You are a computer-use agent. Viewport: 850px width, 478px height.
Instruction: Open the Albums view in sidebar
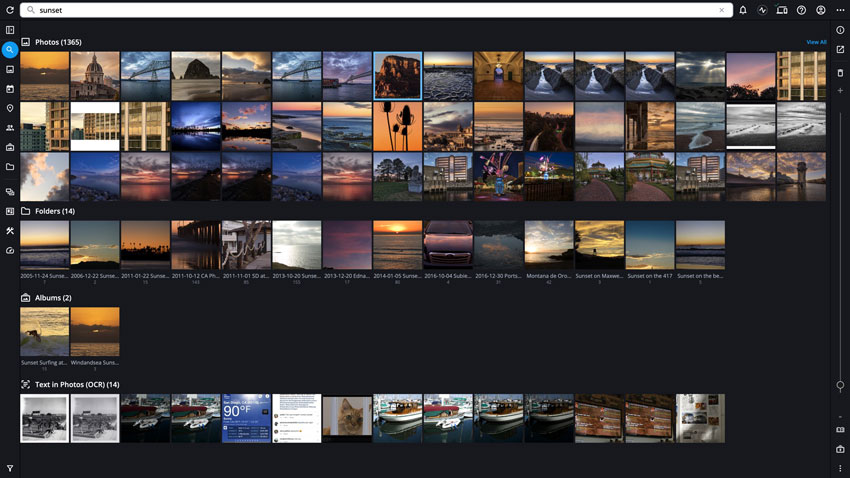pyautogui.click(x=10, y=147)
